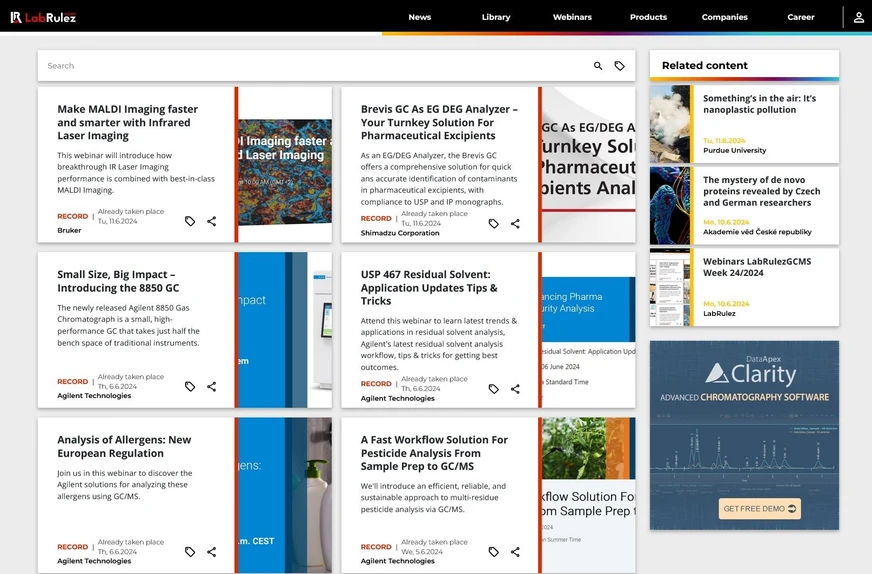This screenshot has height=574, width=872.
Task: Click USP 467 webinar preview image
Action: pos(588,330)
